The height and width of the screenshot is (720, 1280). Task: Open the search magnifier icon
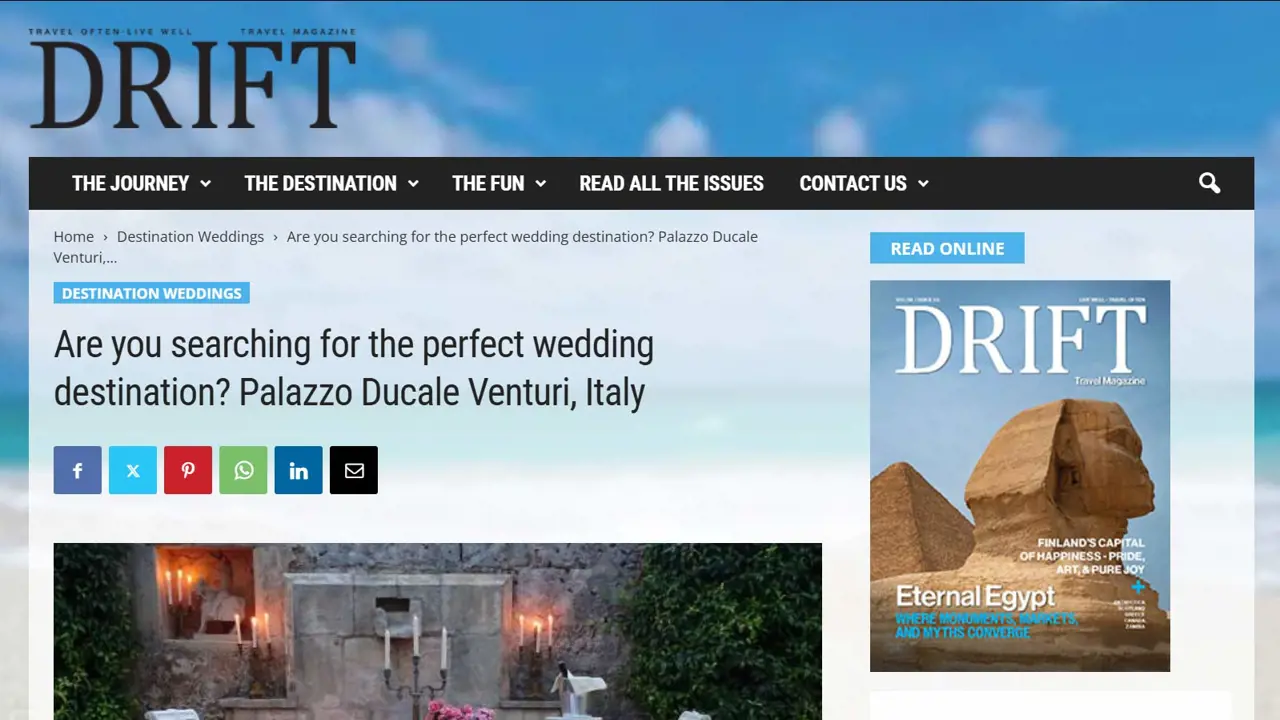(1209, 183)
